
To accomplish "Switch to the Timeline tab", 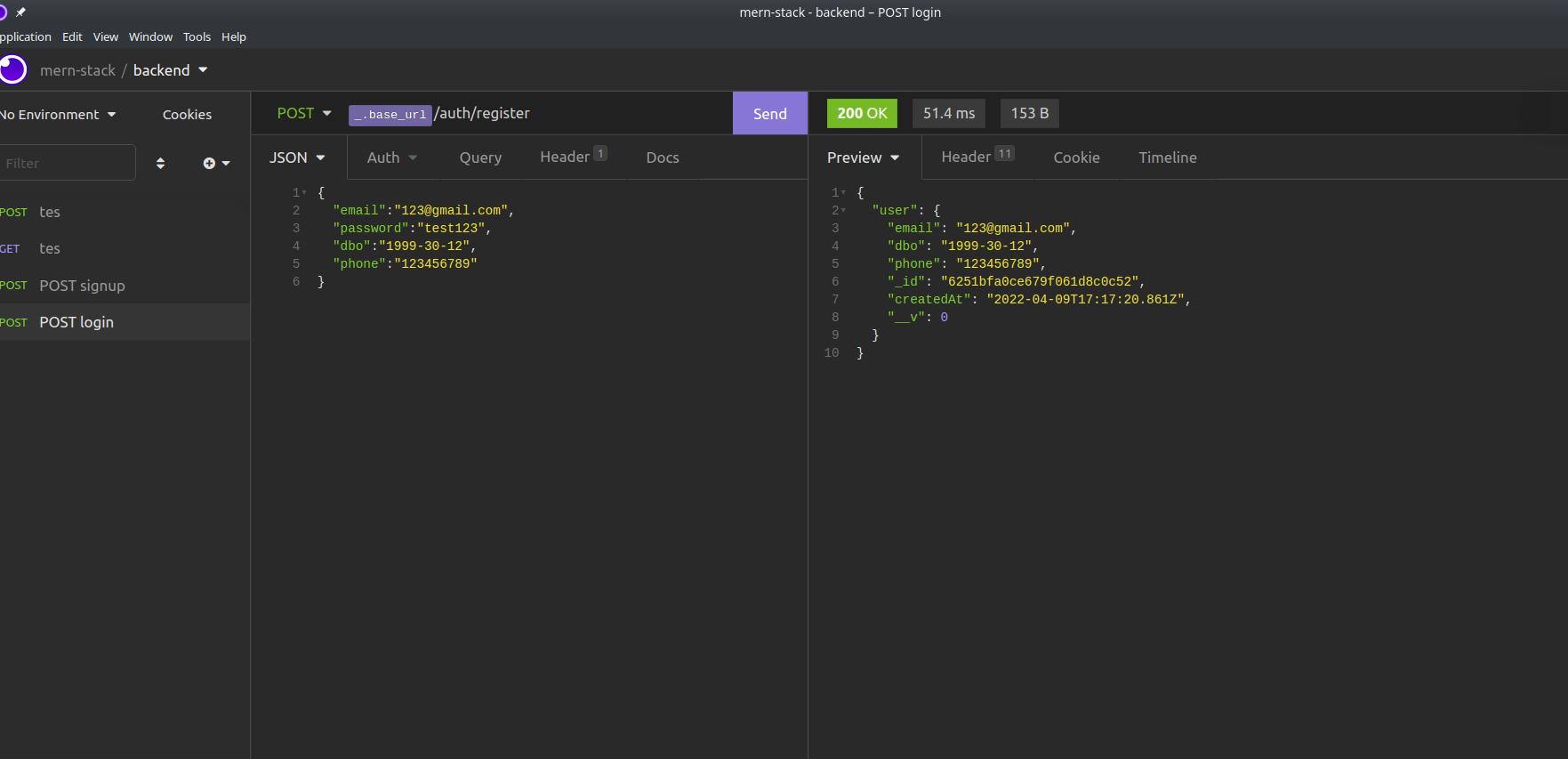I will click(1168, 157).
